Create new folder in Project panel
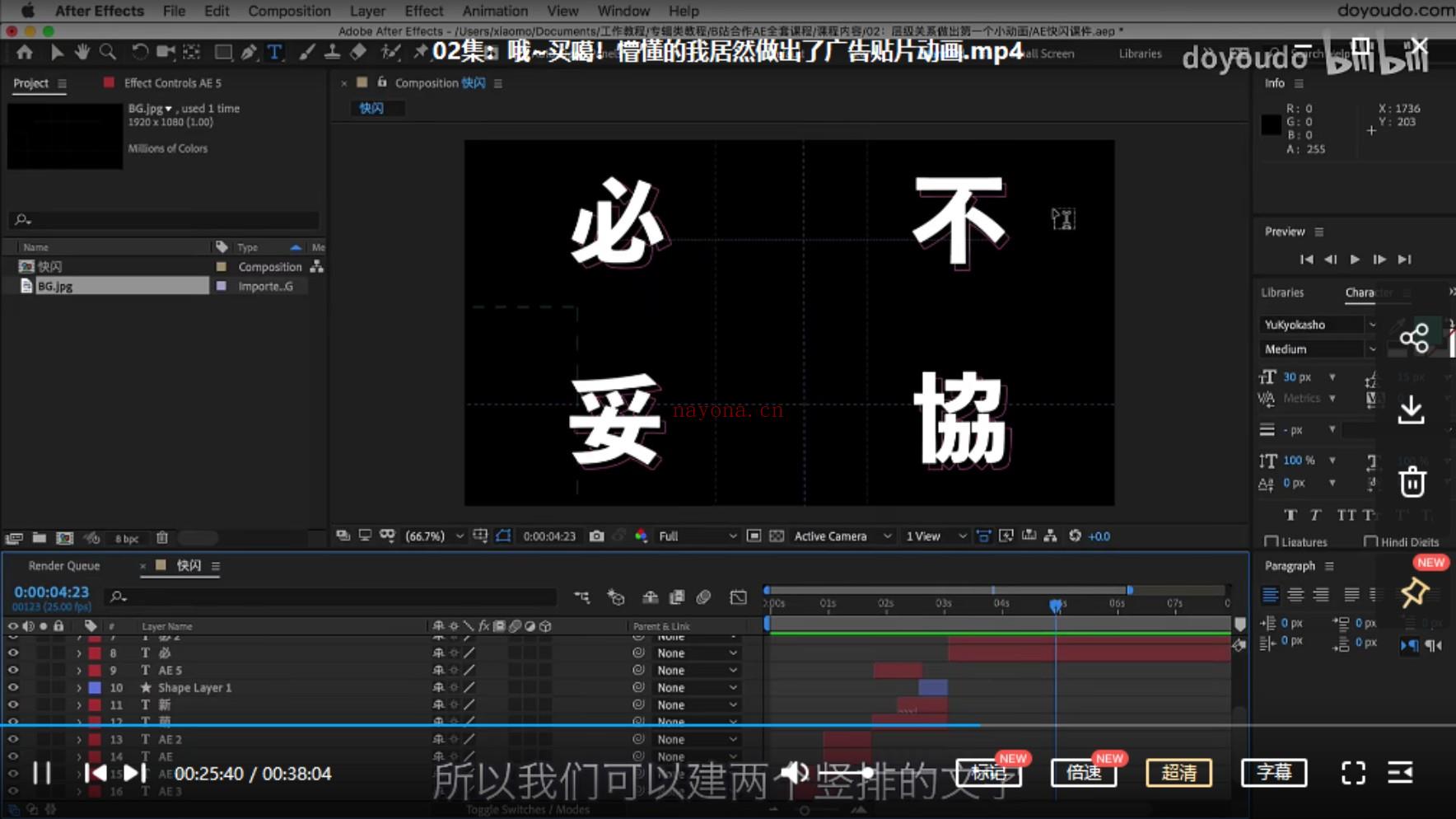Screen dimensions: 1456x819 40,538
